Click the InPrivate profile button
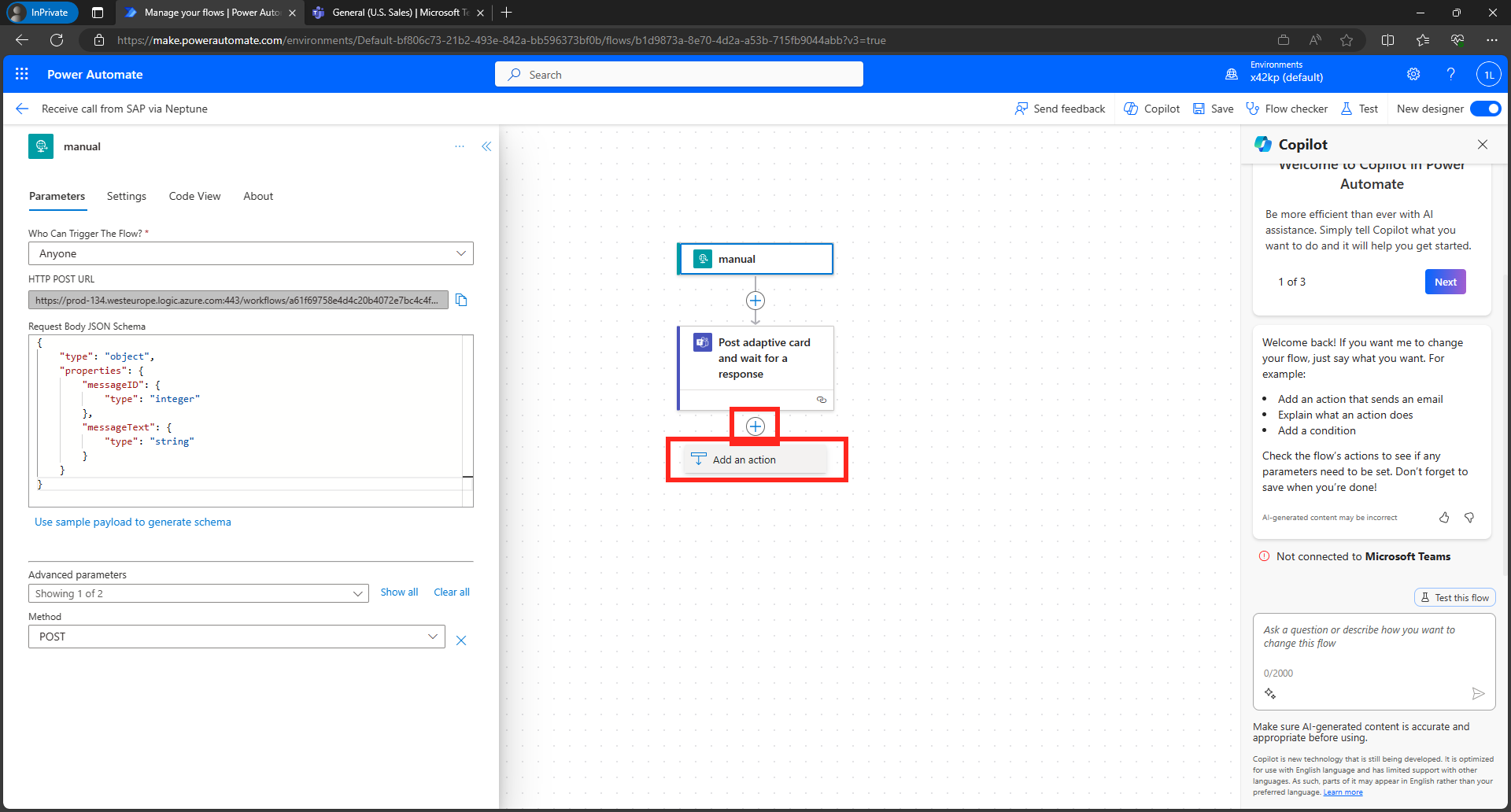Image resolution: width=1511 pixels, height=812 pixels. [42, 13]
